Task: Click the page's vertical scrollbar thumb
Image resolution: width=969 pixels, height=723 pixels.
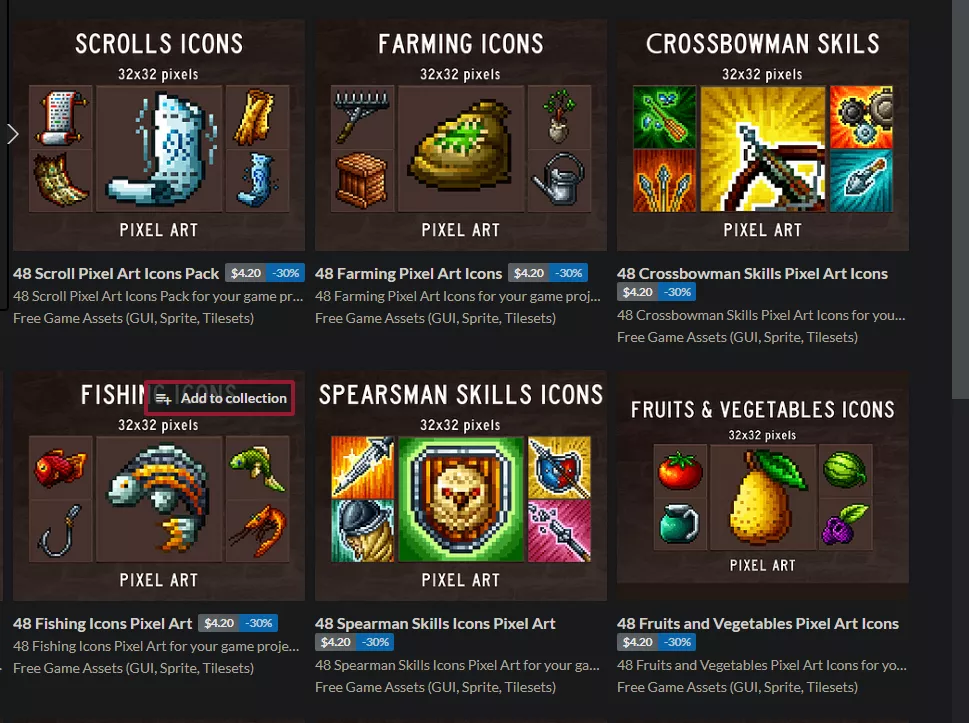Action: [960, 198]
